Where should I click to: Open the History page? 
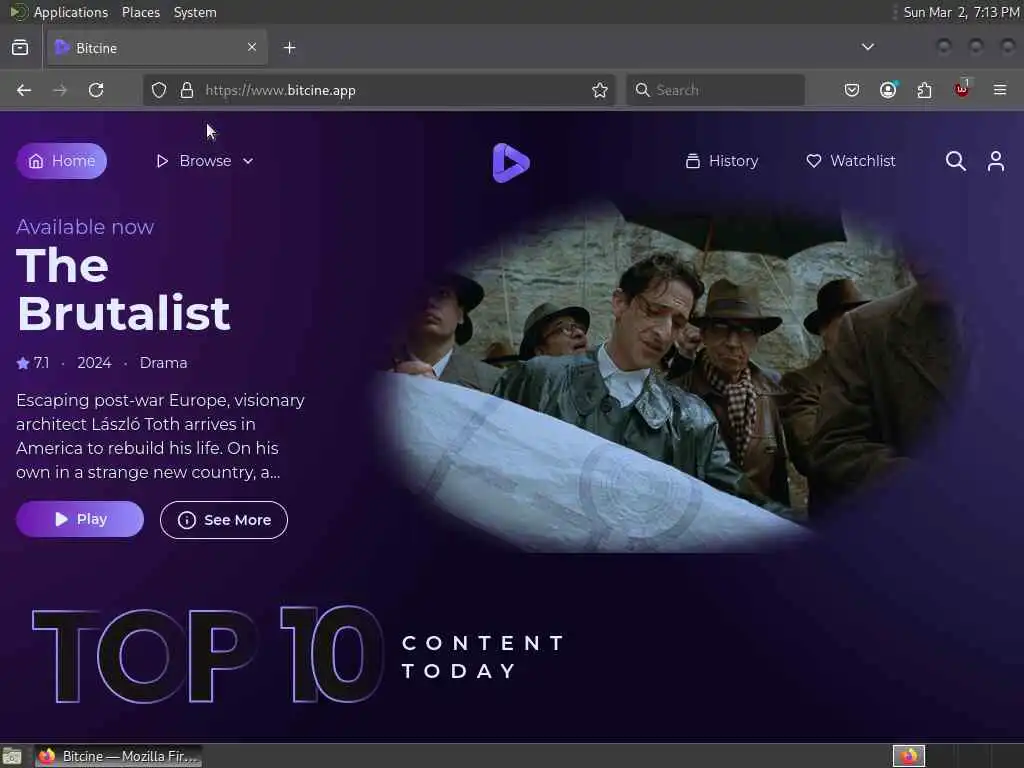[722, 161]
